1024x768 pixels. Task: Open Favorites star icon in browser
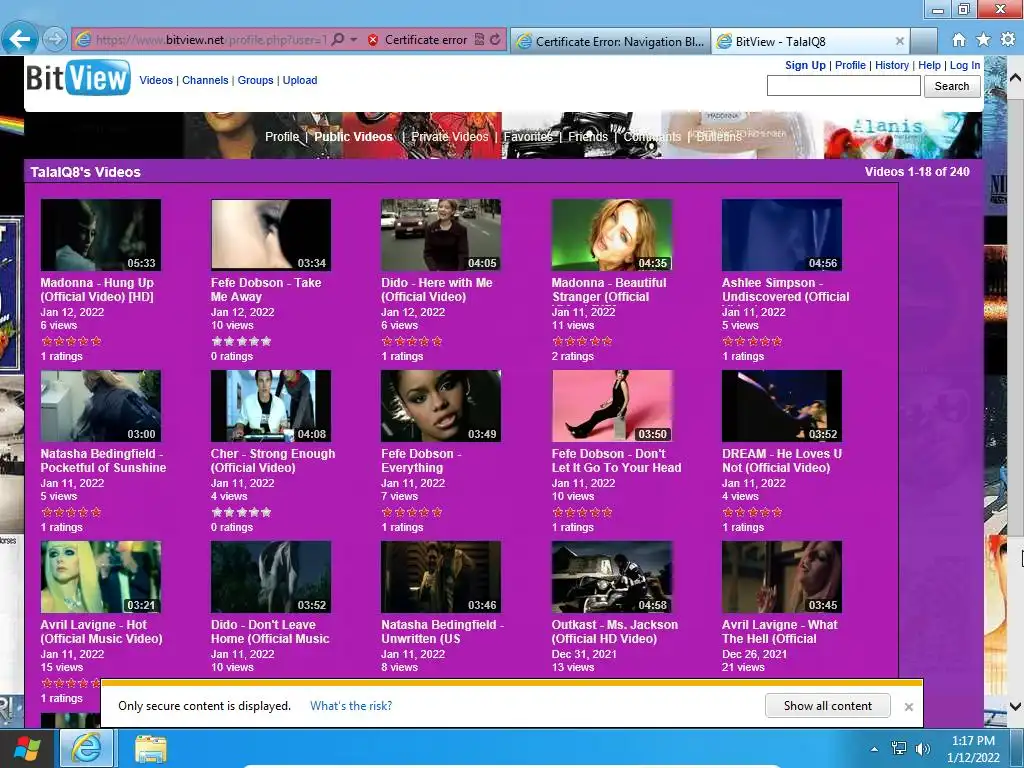[x=983, y=40]
